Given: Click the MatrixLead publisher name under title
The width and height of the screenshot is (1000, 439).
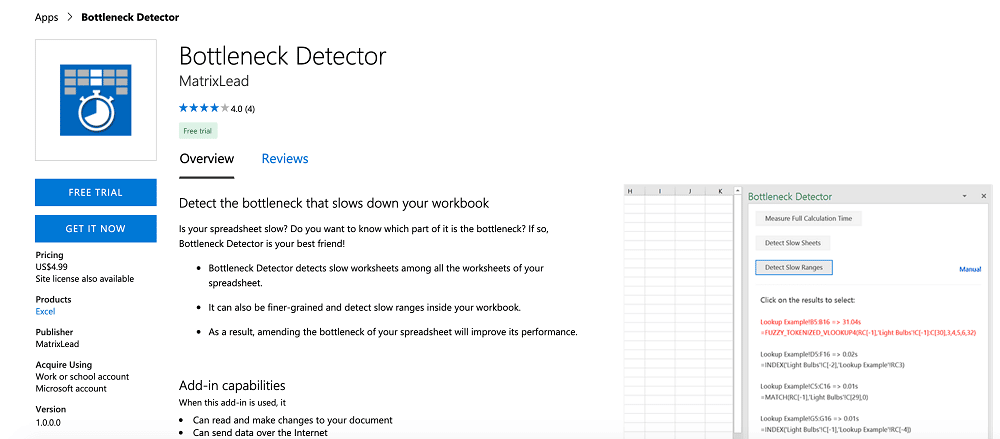Looking at the screenshot, I should tap(214, 82).
